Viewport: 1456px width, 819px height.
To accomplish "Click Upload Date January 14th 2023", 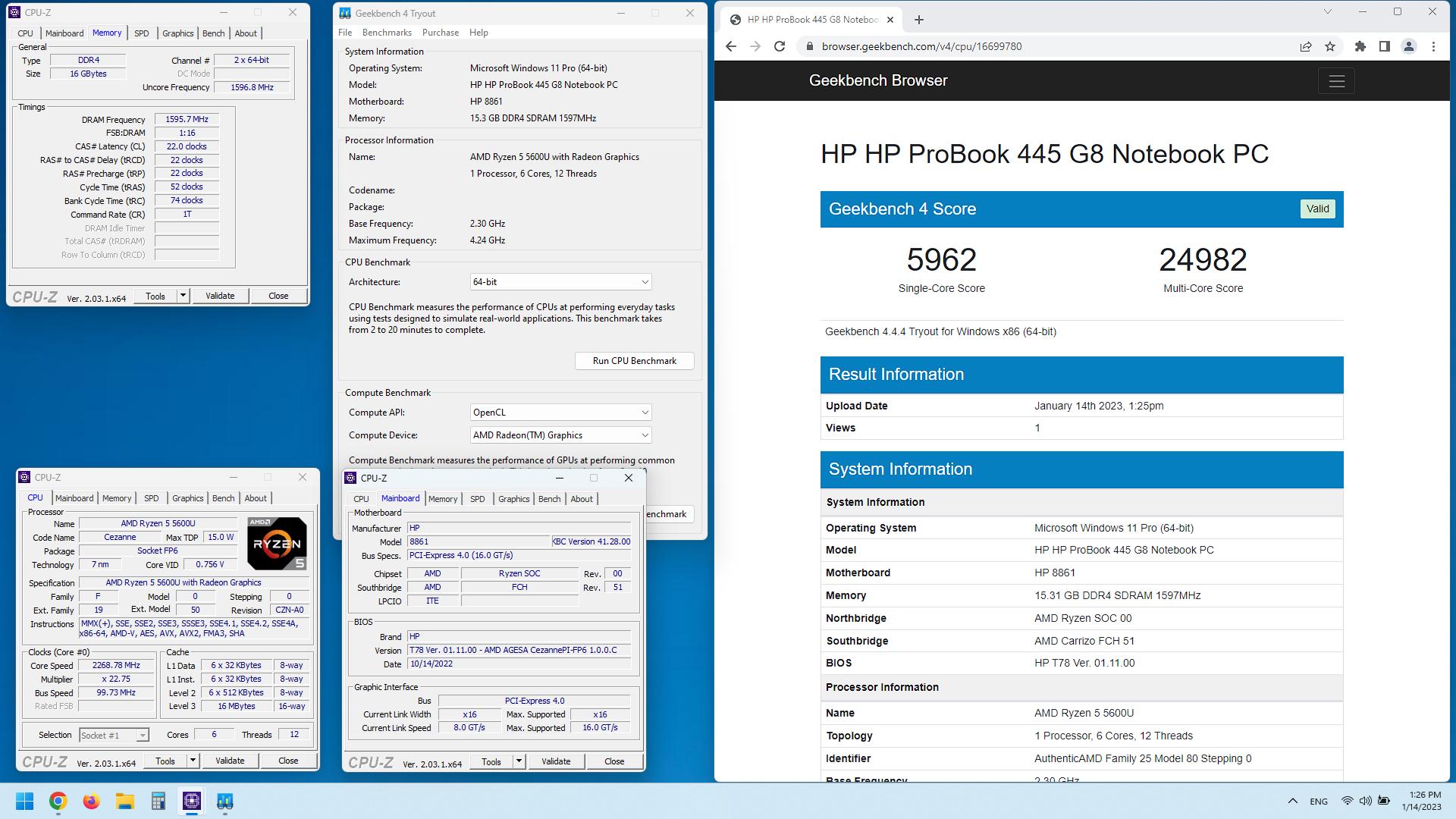I will pos(1099,406).
